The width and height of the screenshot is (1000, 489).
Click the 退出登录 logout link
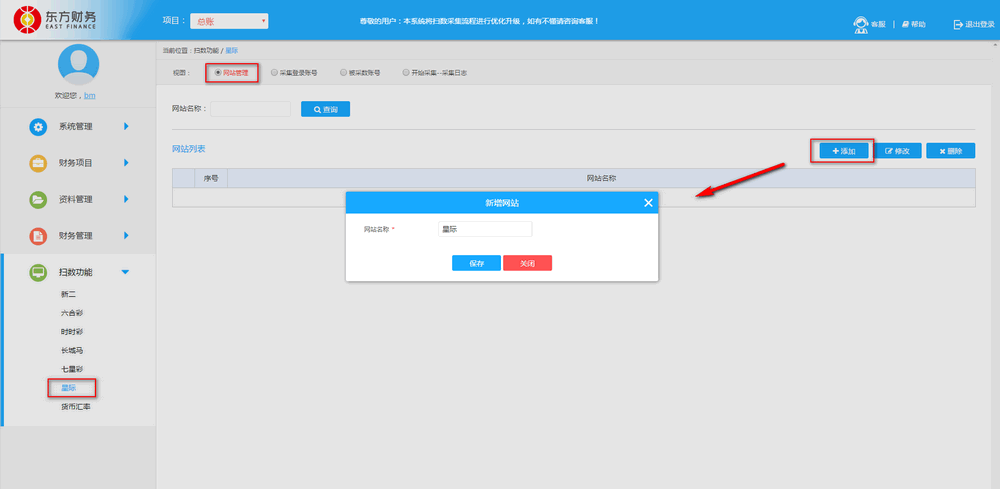tap(973, 24)
